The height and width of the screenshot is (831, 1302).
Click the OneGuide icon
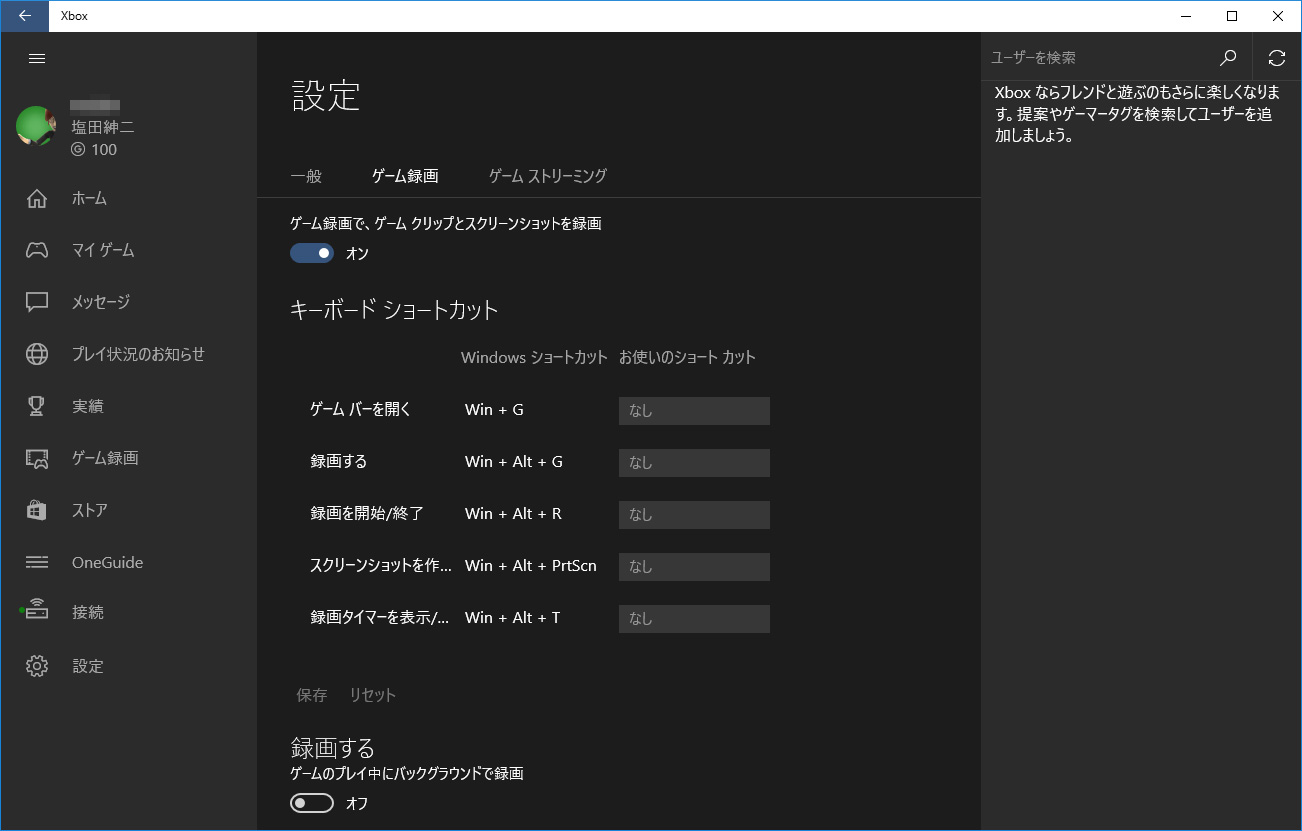point(37,562)
